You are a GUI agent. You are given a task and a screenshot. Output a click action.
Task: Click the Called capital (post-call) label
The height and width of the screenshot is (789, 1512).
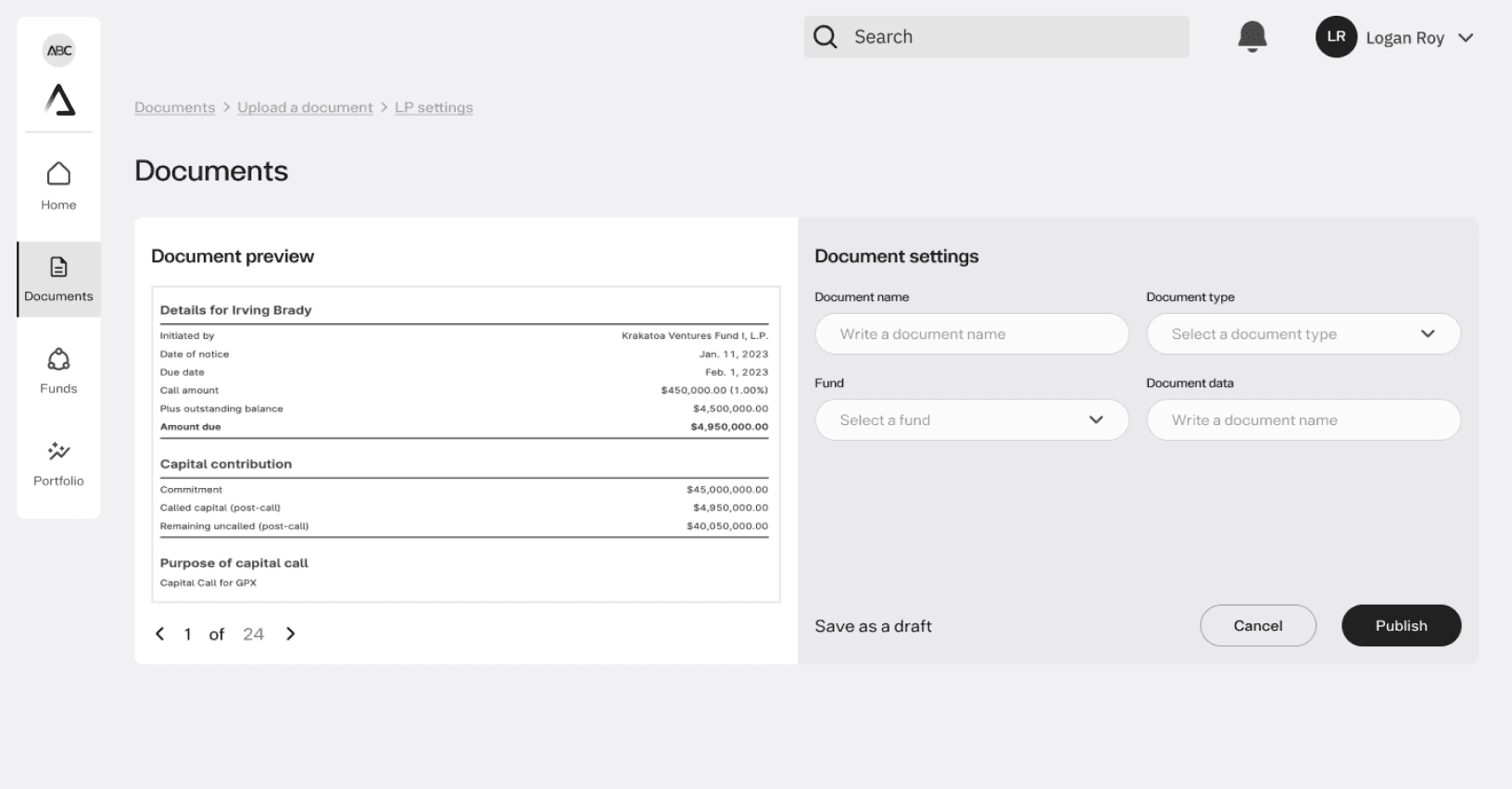[220, 507]
